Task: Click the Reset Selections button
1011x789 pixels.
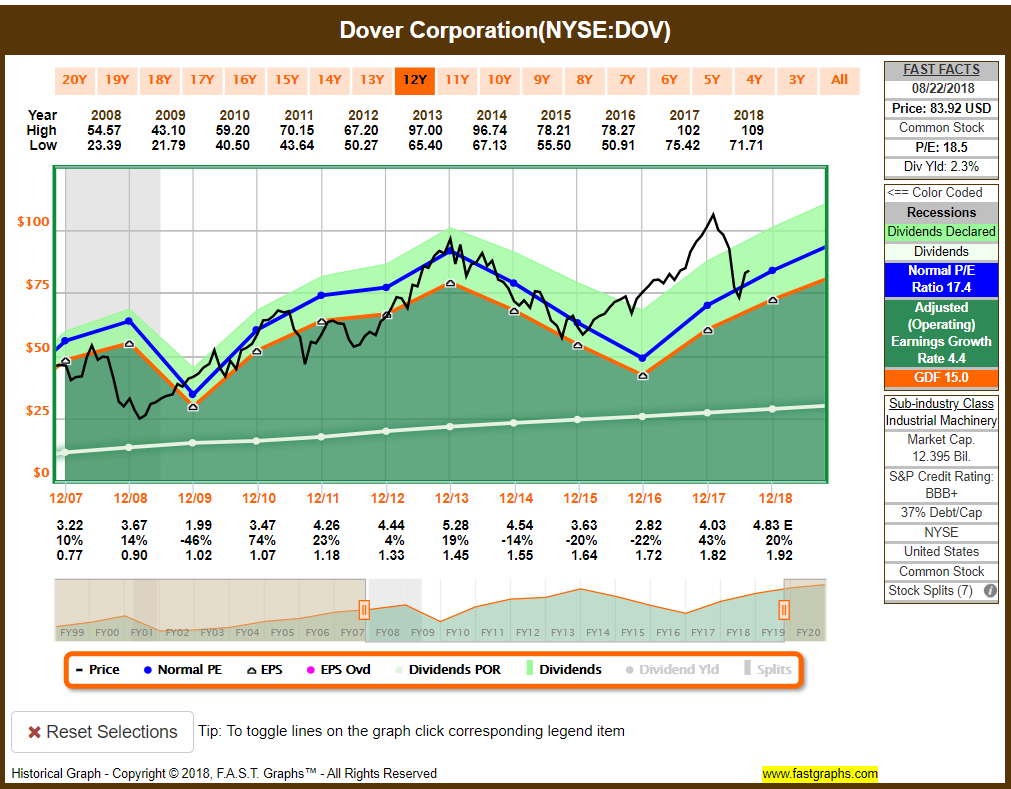Action: [x=103, y=732]
